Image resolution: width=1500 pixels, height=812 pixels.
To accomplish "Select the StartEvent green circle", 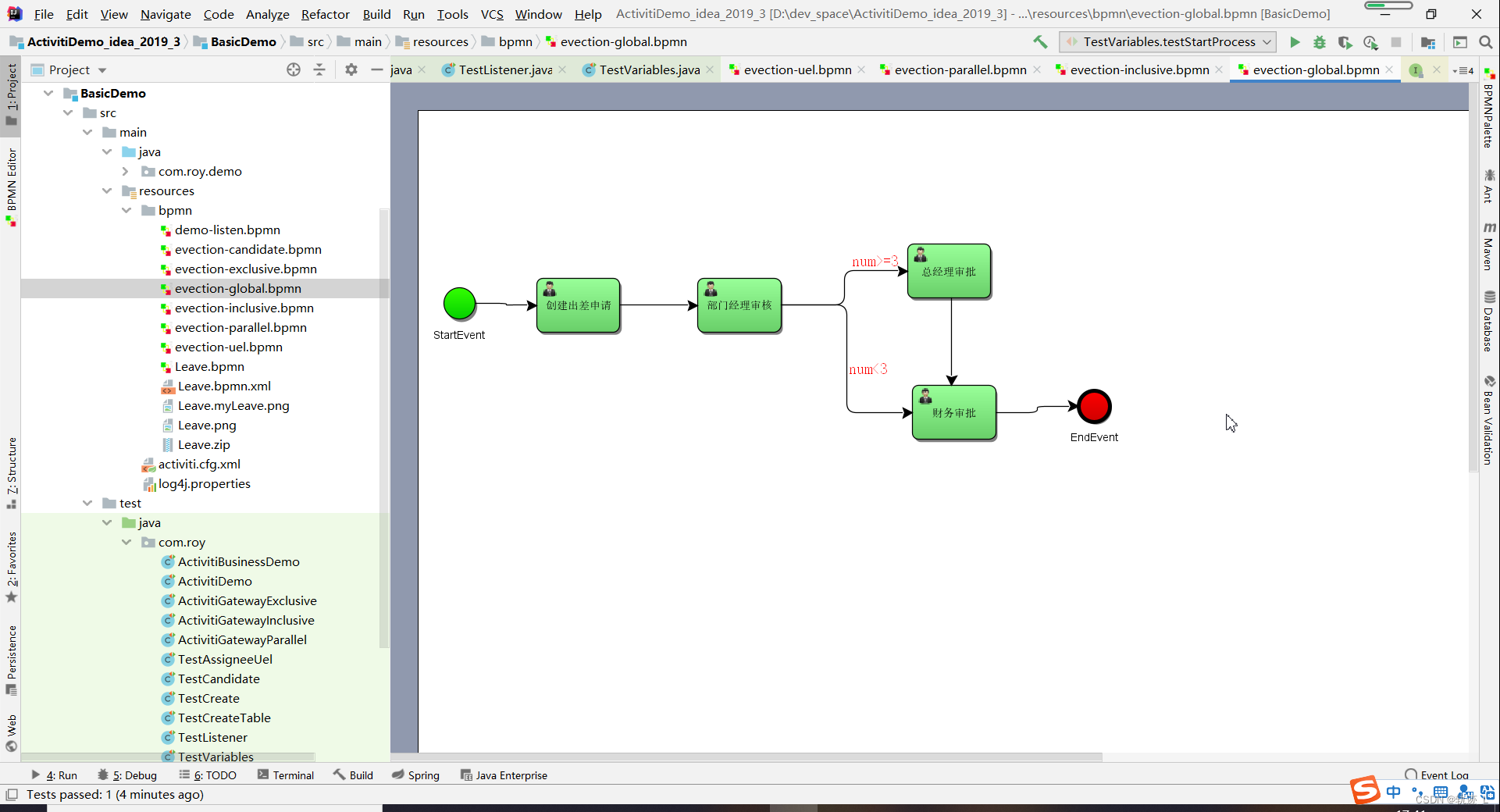I will (x=459, y=304).
